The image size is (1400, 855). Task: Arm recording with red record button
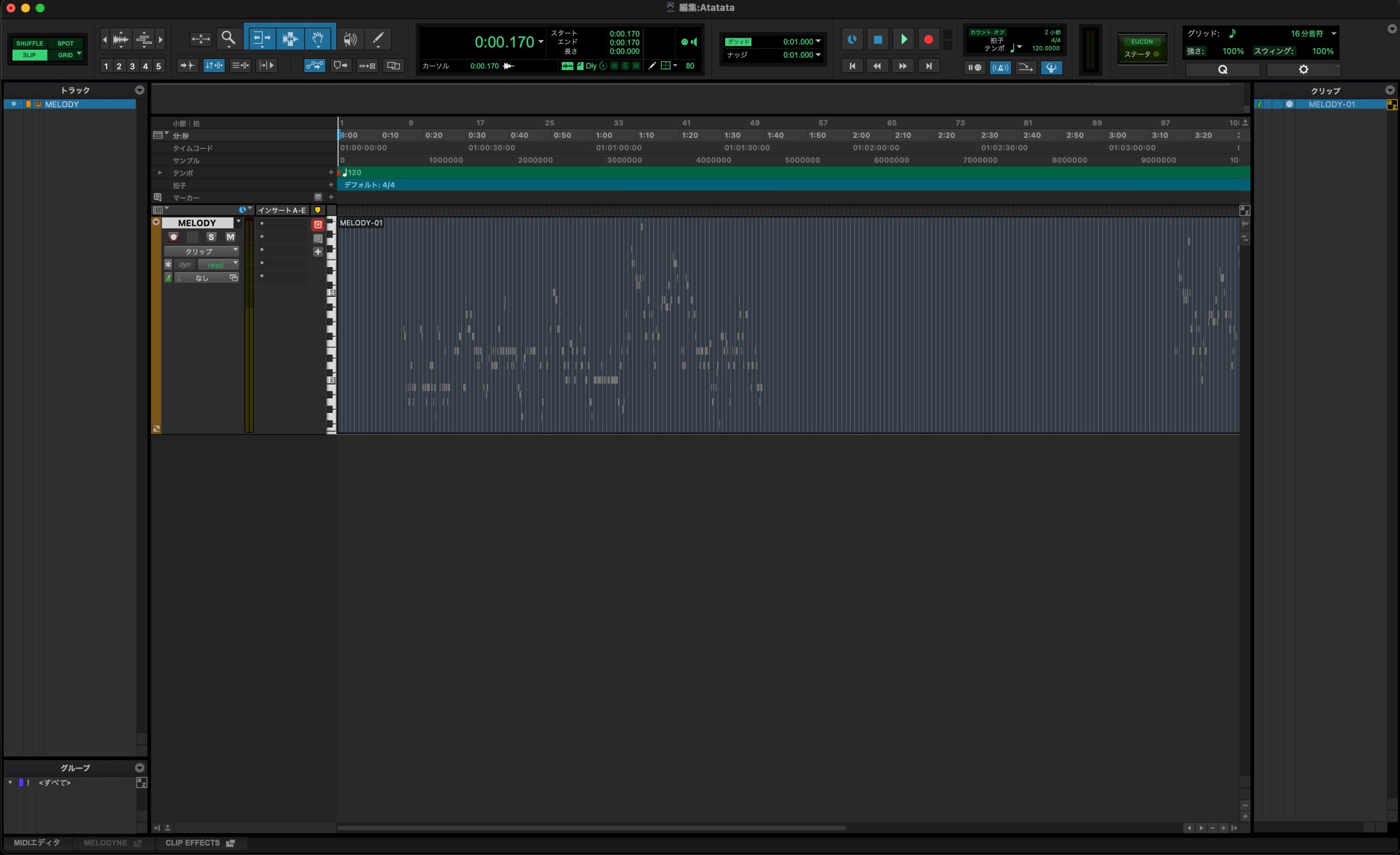(929, 39)
